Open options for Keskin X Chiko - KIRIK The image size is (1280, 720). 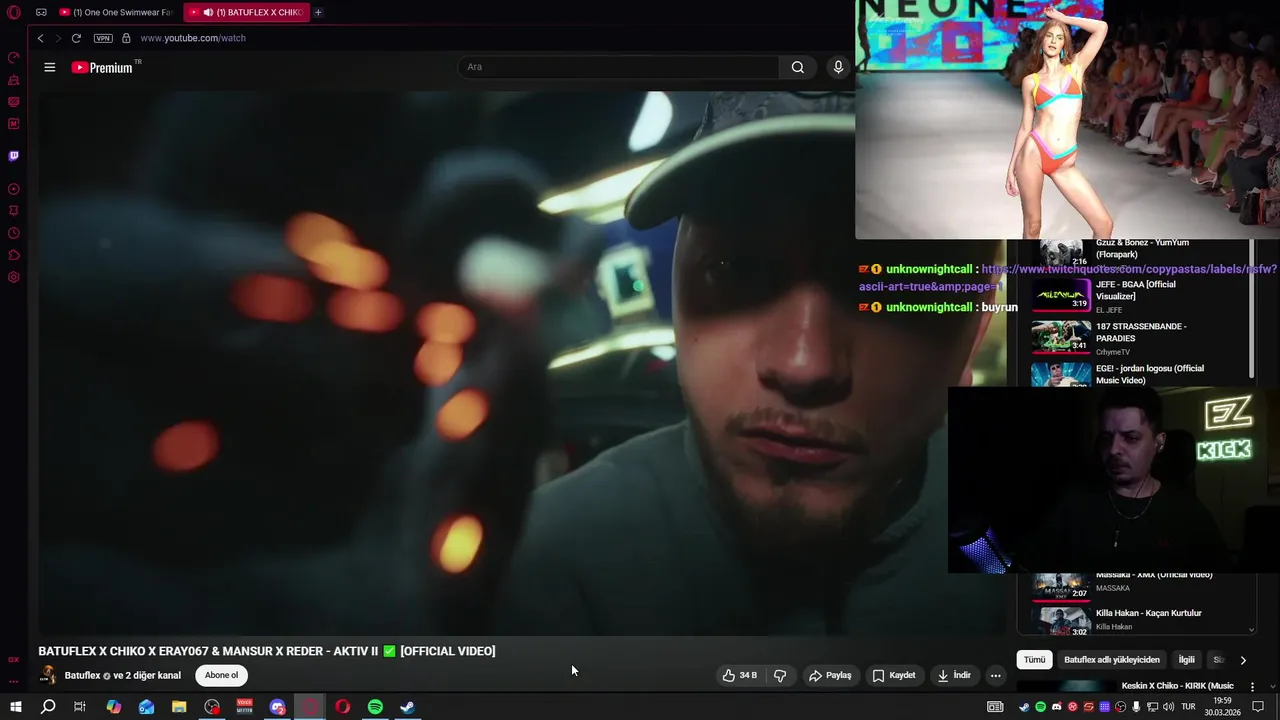[x=1252, y=686]
